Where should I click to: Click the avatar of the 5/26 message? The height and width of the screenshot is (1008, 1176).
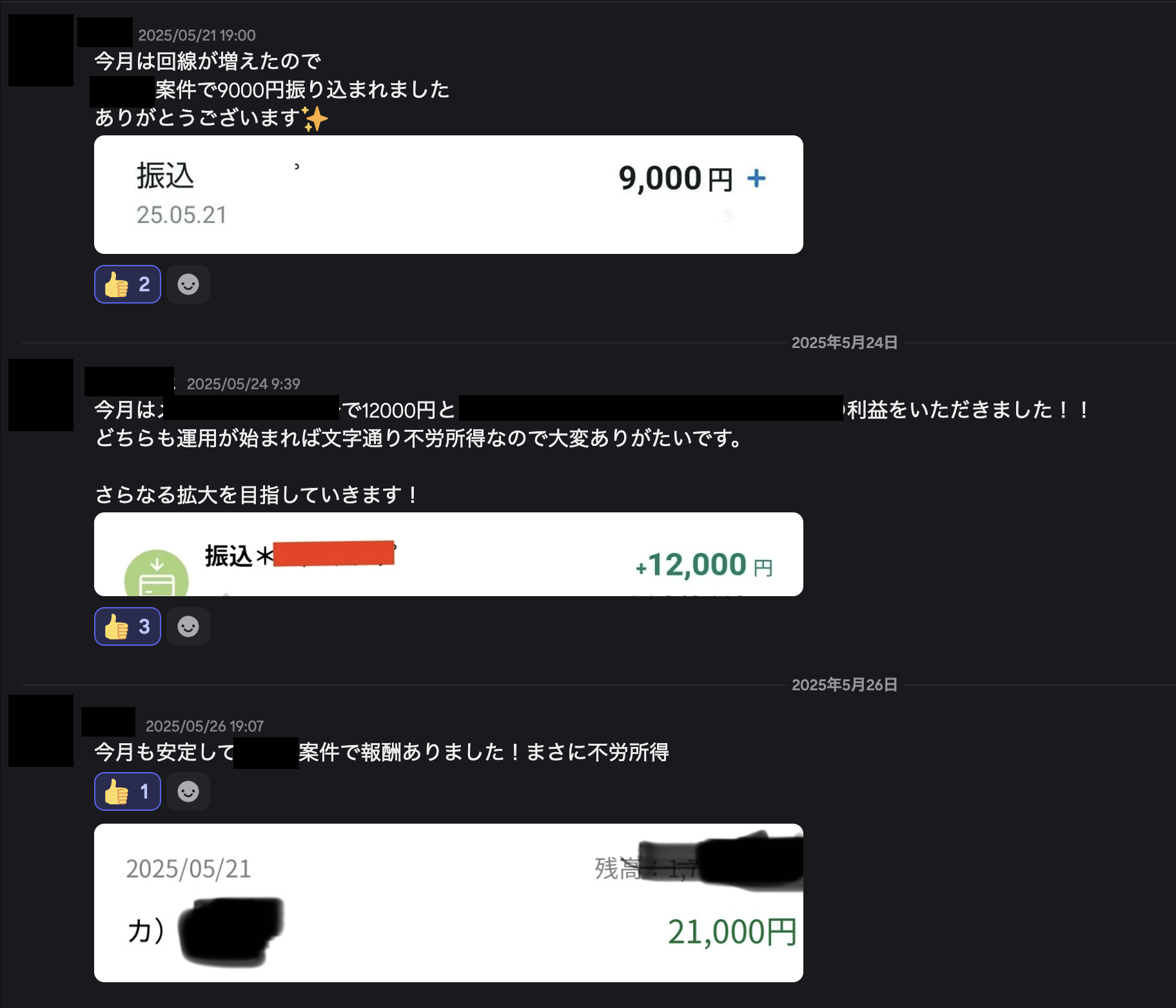[x=41, y=731]
